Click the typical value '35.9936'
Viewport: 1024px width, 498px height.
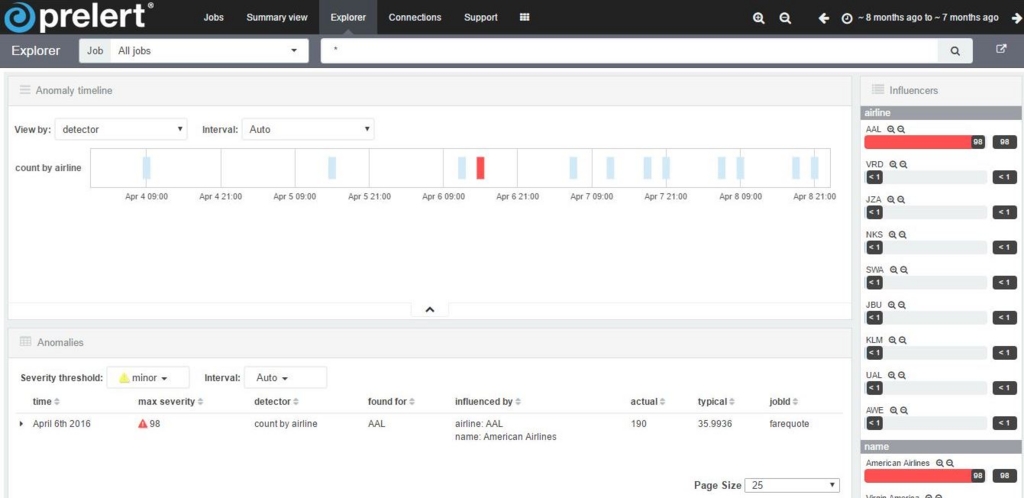click(x=714, y=424)
